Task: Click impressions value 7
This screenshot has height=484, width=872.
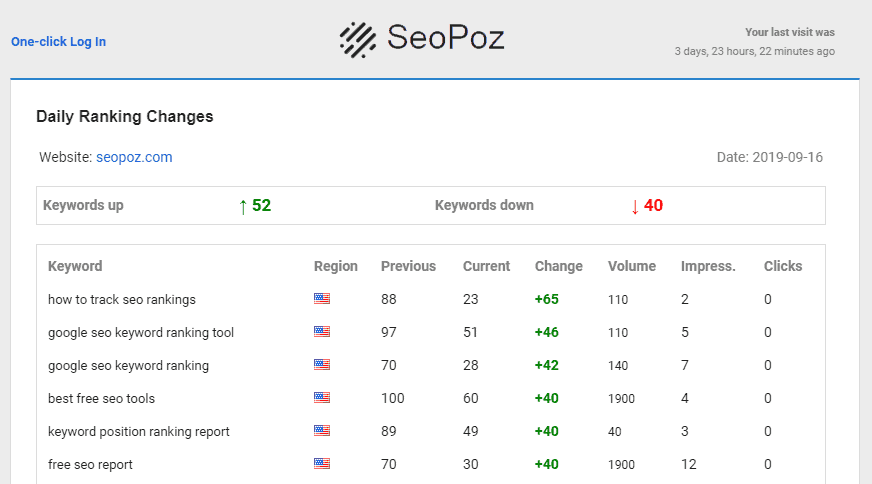Action: pyautogui.click(x=685, y=366)
